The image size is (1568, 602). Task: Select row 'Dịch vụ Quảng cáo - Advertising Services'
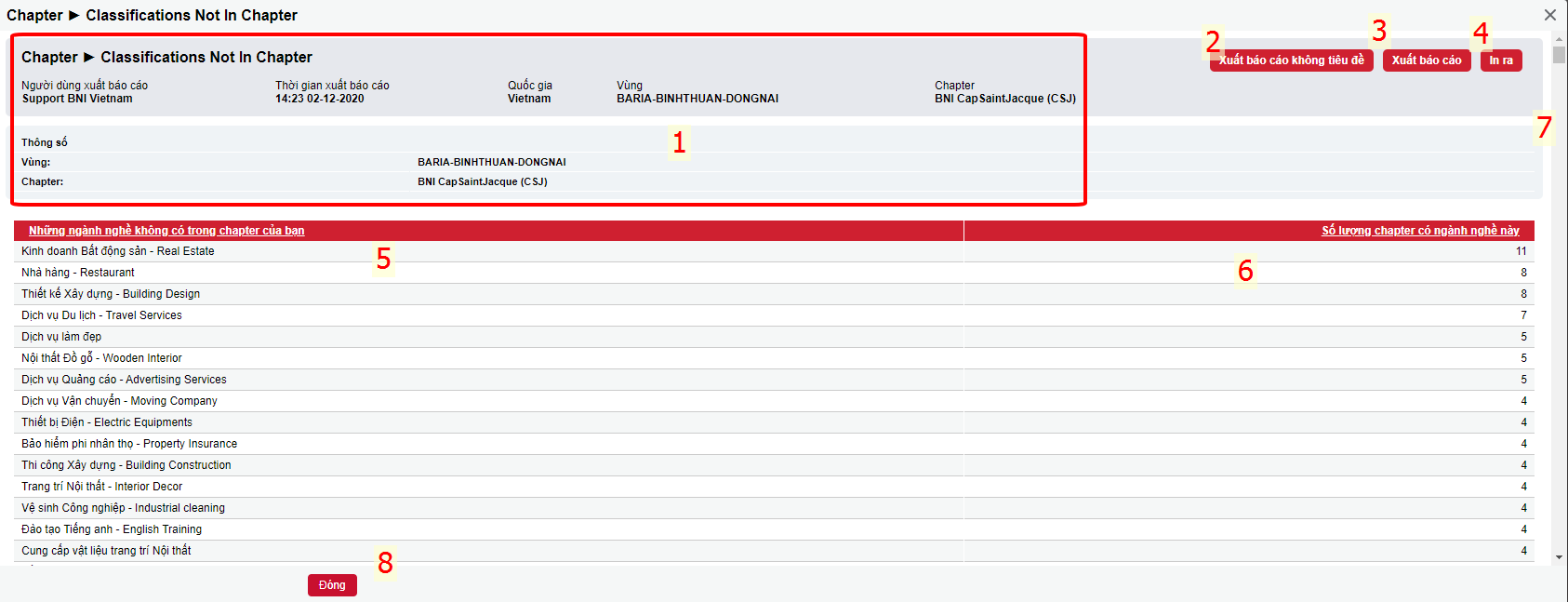(x=774, y=380)
